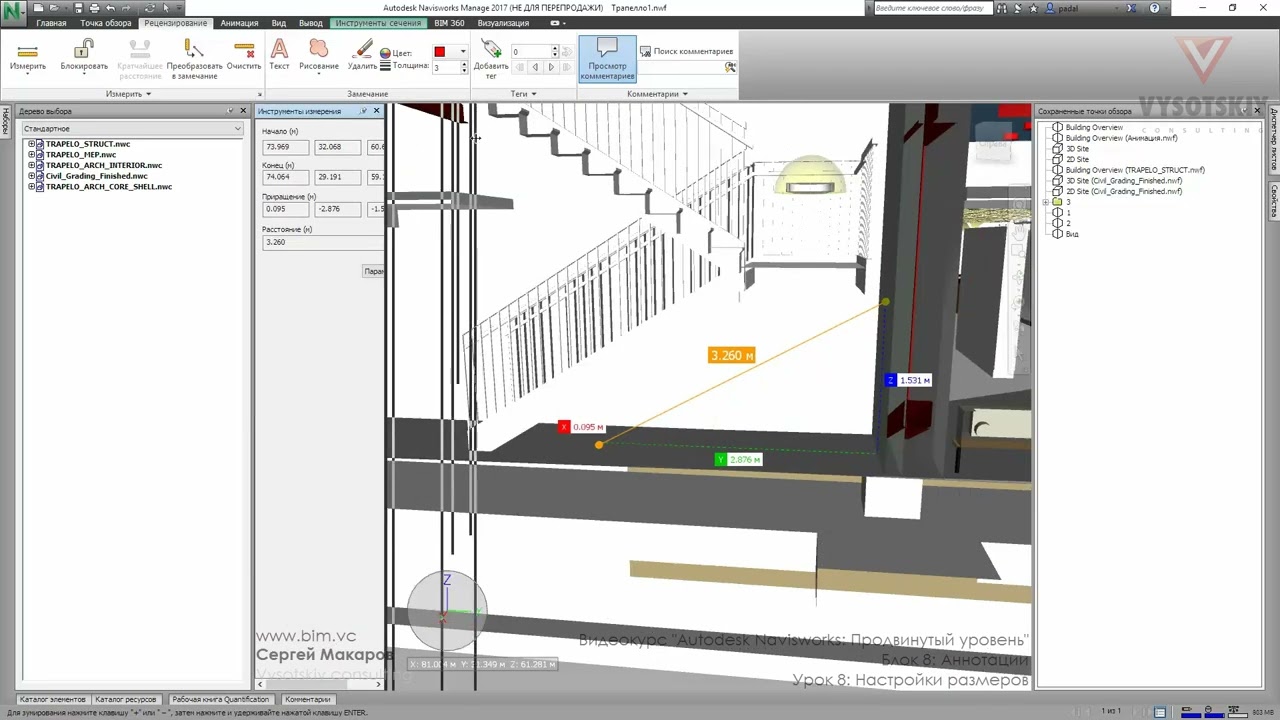This screenshot has height=720, width=1280.
Task: Expand TRAPELO_STRUCT.nwc tree node
Action: tap(32, 144)
